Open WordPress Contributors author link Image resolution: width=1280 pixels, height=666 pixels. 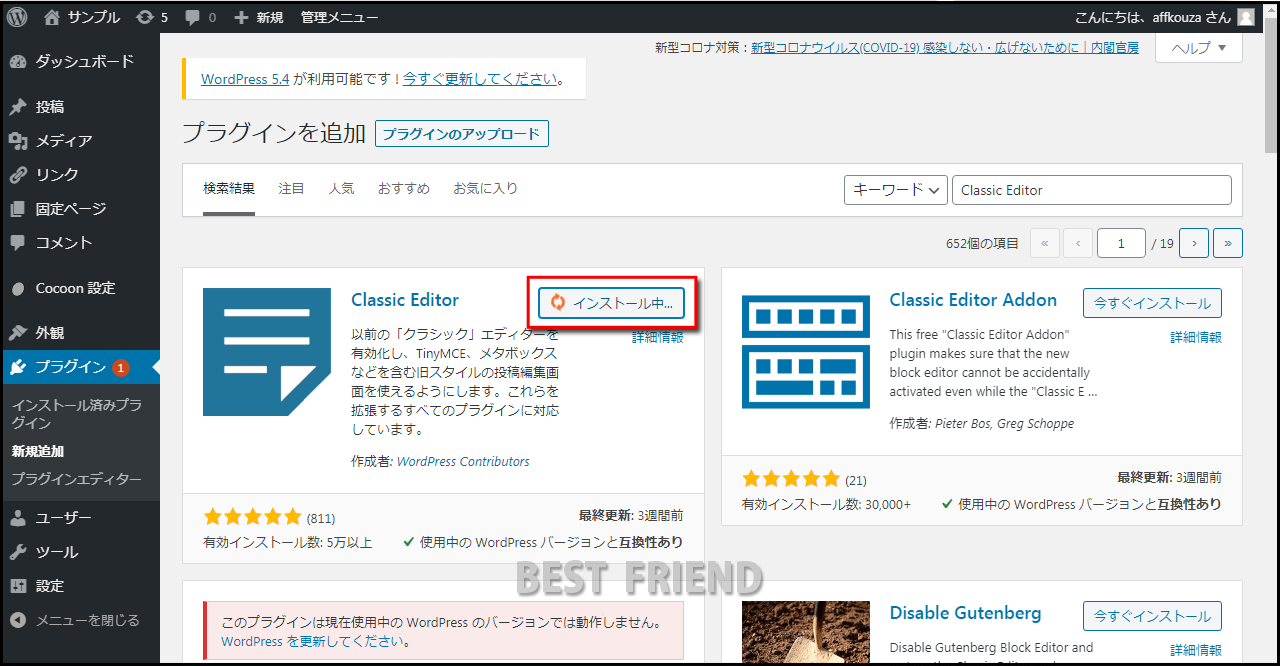pos(463,462)
